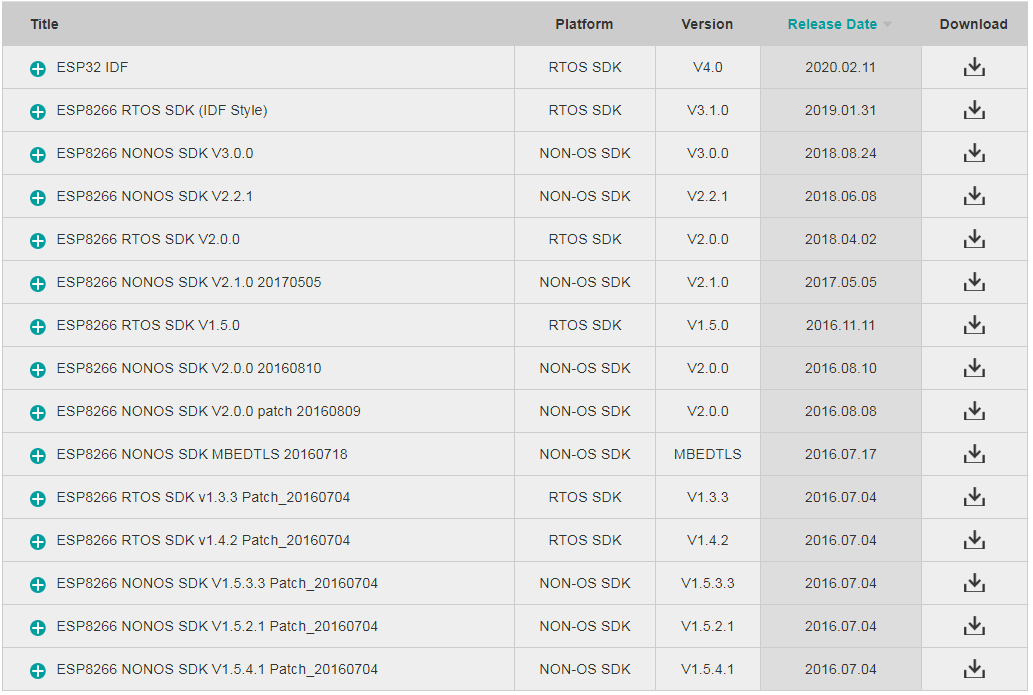Download ESP8266 NONOS SDK V1.5.4.1 patch
This screenshot has height=695, width=1033.
[974, 669]
